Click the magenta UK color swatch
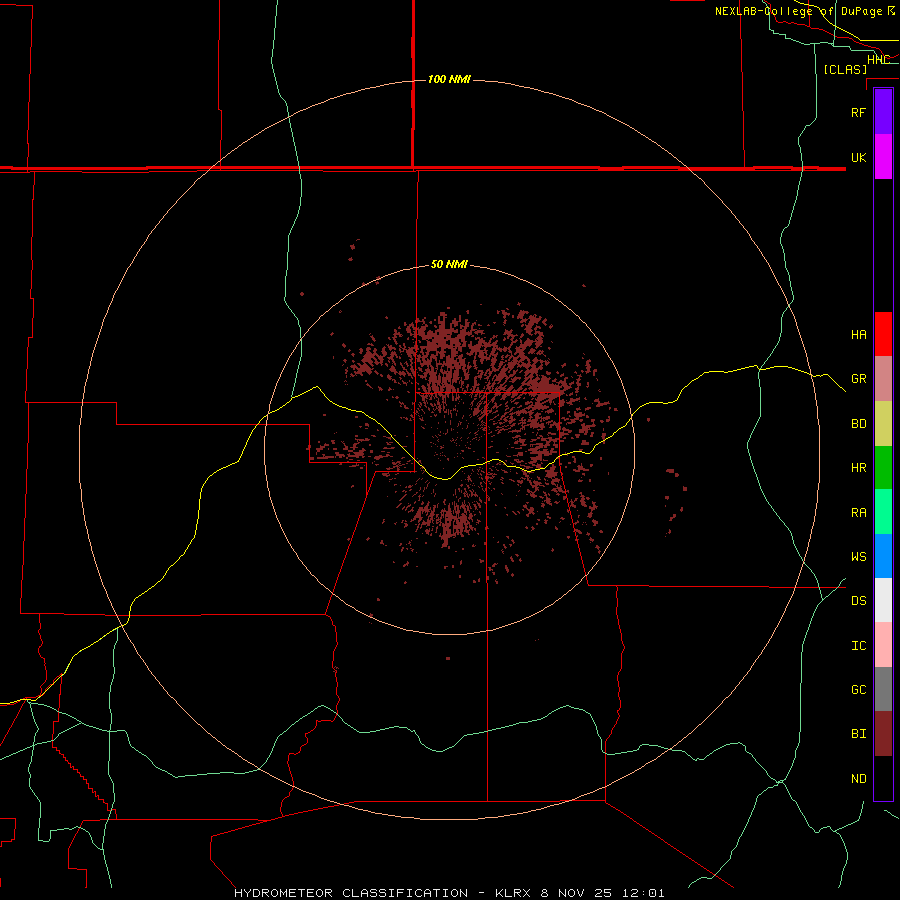This screenshot has height=900, width=900. (883, 157)
